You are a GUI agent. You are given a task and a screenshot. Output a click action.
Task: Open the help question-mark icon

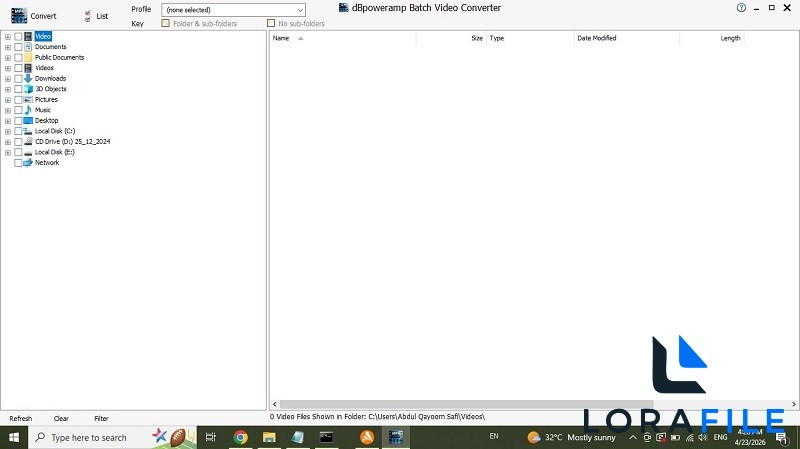tap(741, 8)
